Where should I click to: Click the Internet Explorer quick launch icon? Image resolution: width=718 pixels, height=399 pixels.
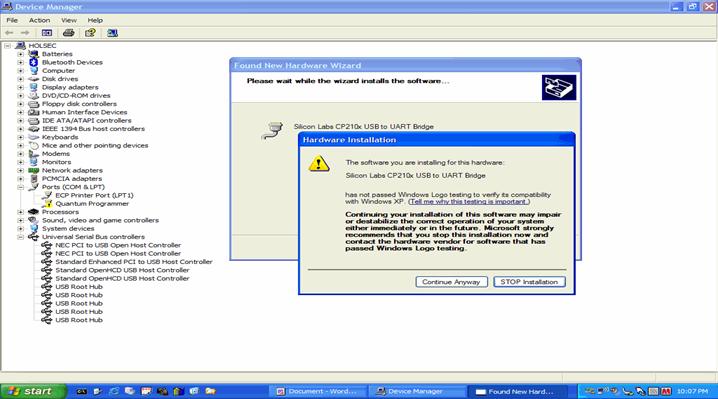[114, 391]
